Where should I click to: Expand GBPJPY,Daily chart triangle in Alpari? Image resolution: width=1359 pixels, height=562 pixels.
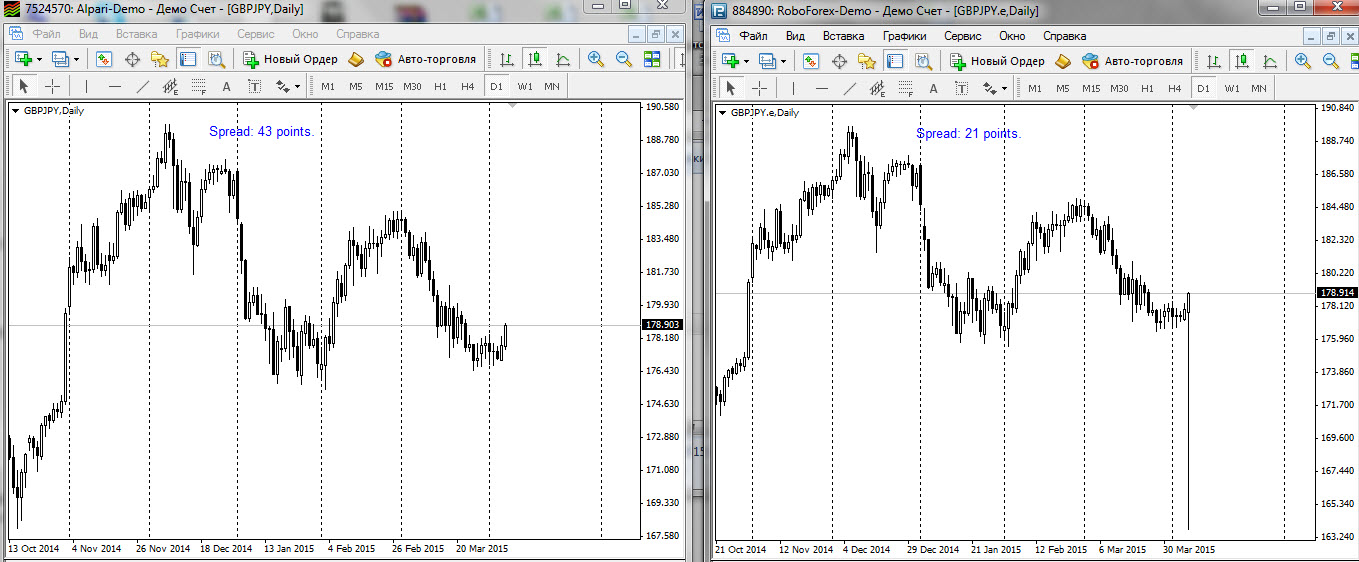click(x=15, y=111)
